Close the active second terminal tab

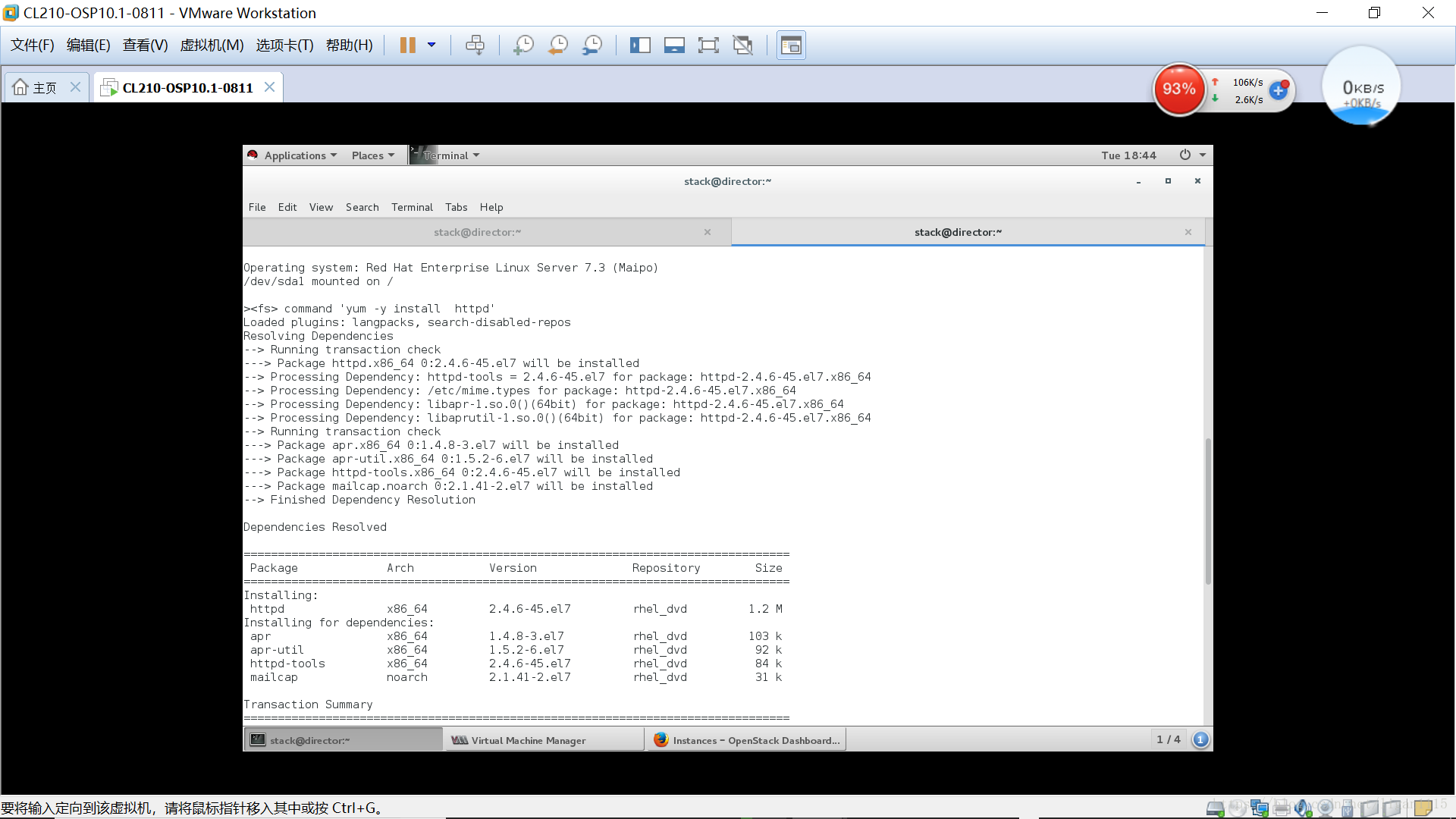pos(1188,232)
